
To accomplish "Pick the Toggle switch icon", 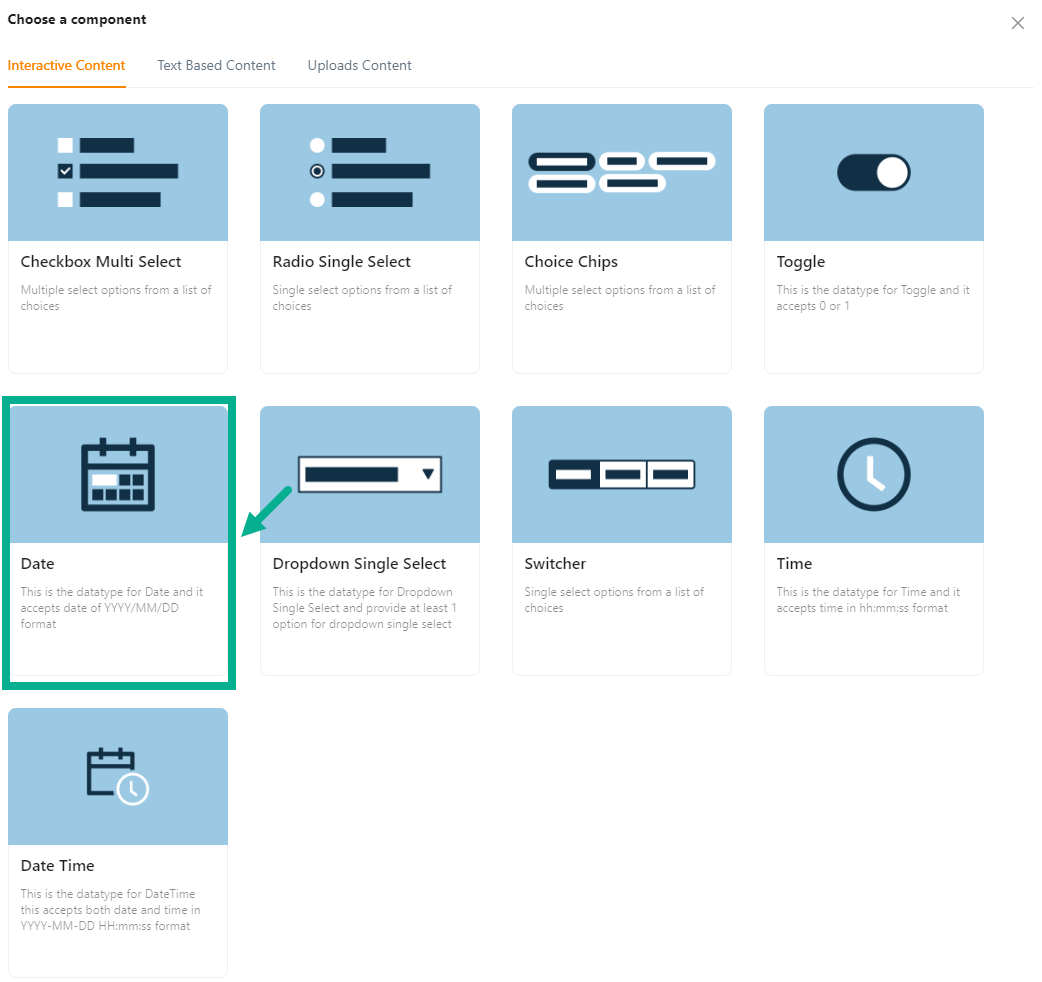I will coord(873,172).
